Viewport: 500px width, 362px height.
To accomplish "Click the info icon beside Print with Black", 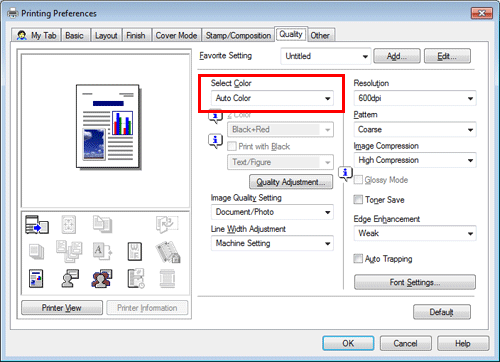I will (x=215, y=141).
